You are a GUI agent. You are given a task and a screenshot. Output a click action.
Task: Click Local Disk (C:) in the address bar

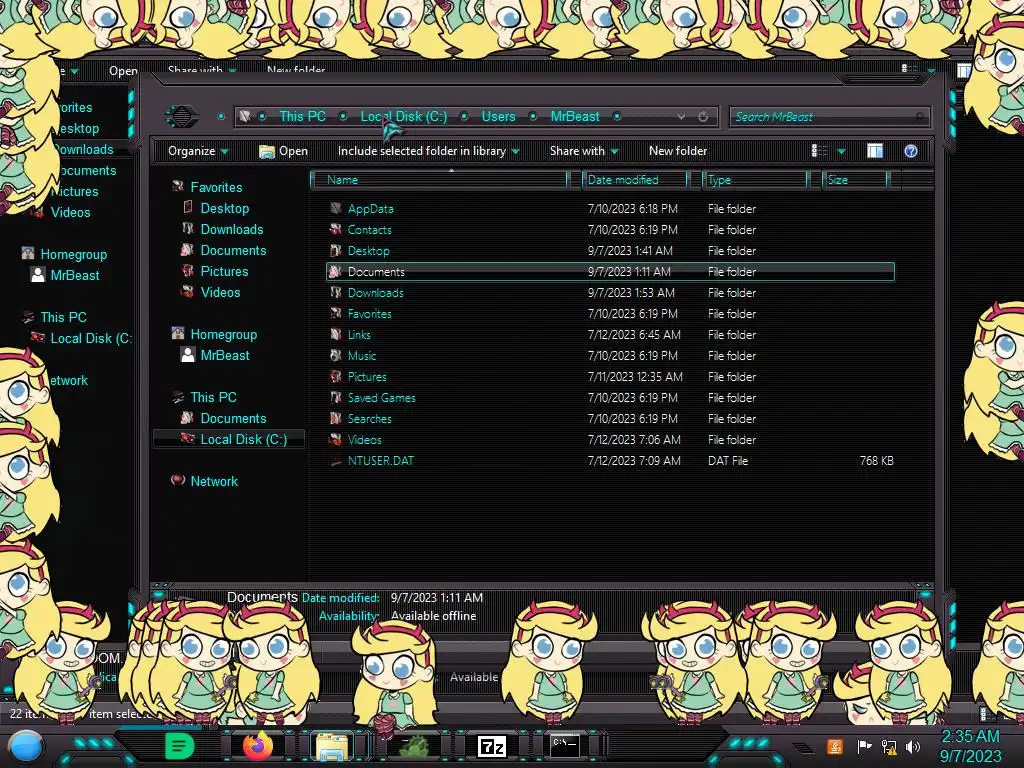(x=404, y=116)
